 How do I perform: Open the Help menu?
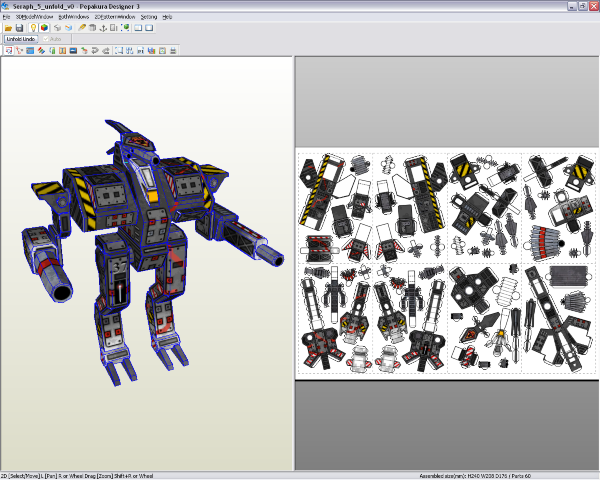[x=167, y=17]
